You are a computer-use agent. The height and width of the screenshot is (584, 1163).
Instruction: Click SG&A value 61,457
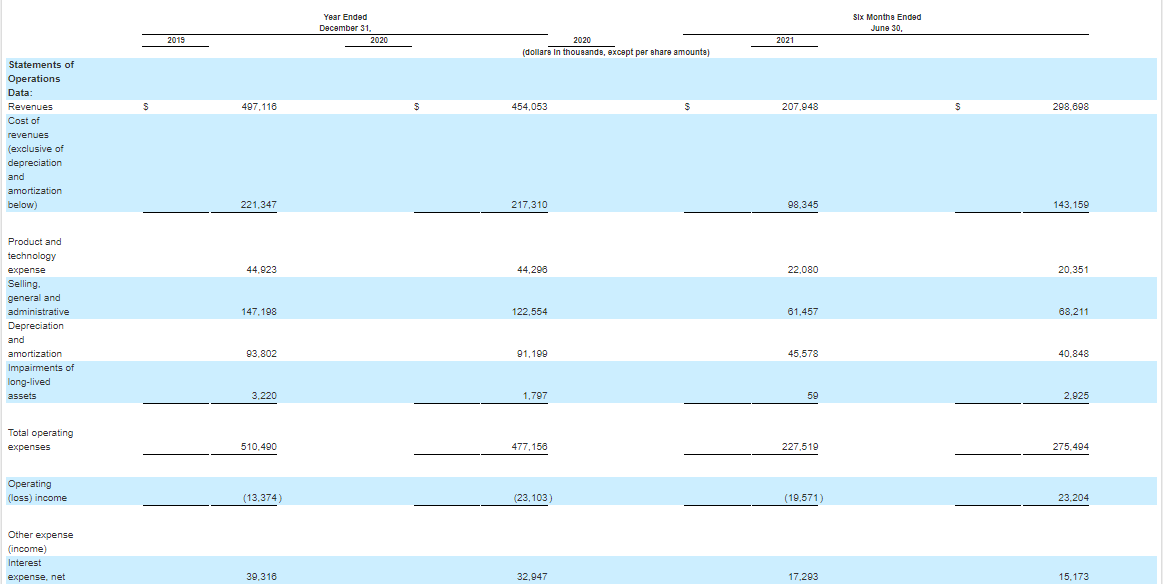[803, 312]
